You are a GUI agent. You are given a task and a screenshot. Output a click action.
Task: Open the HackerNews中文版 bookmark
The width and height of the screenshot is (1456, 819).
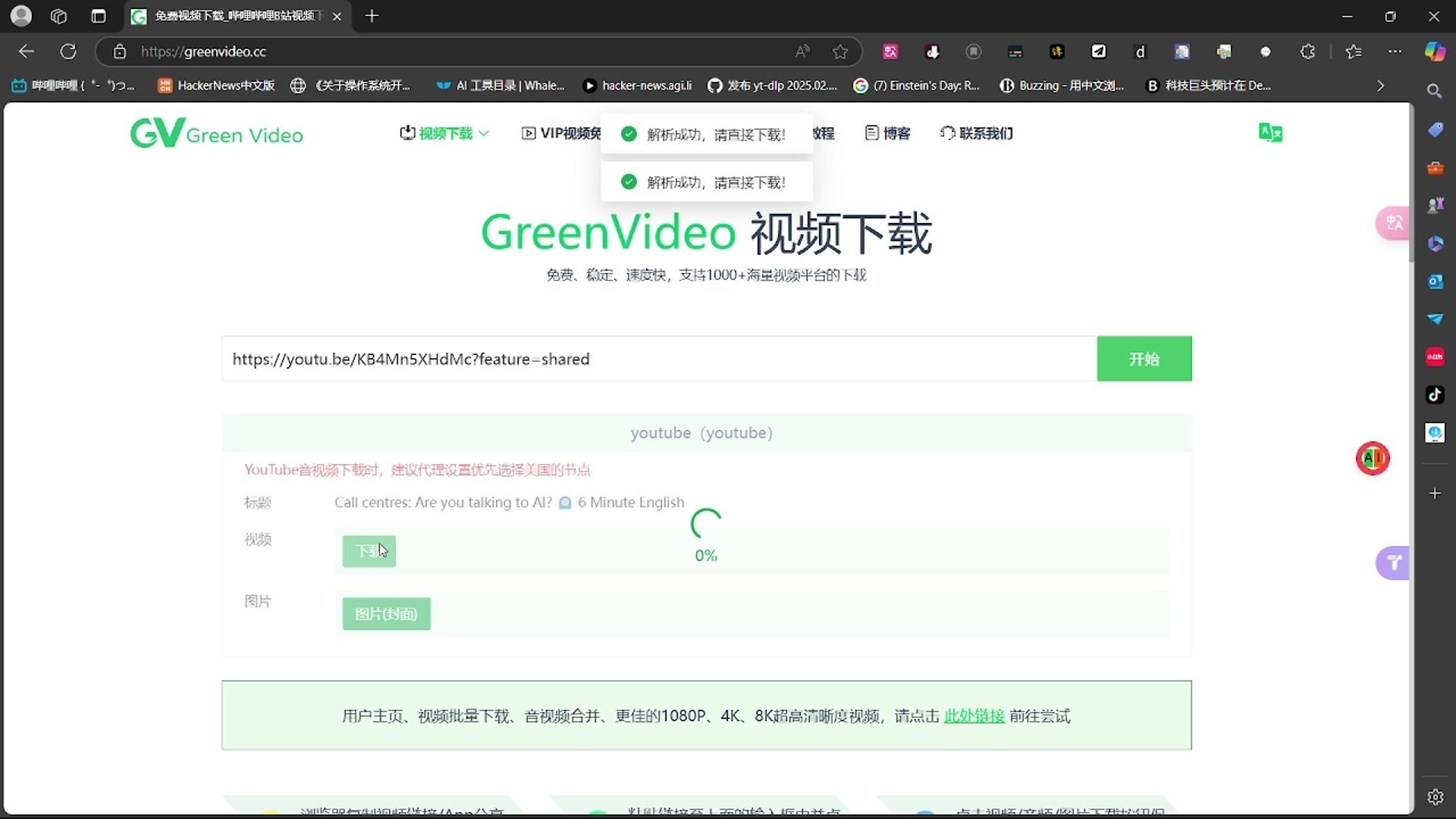pos(216,86)
